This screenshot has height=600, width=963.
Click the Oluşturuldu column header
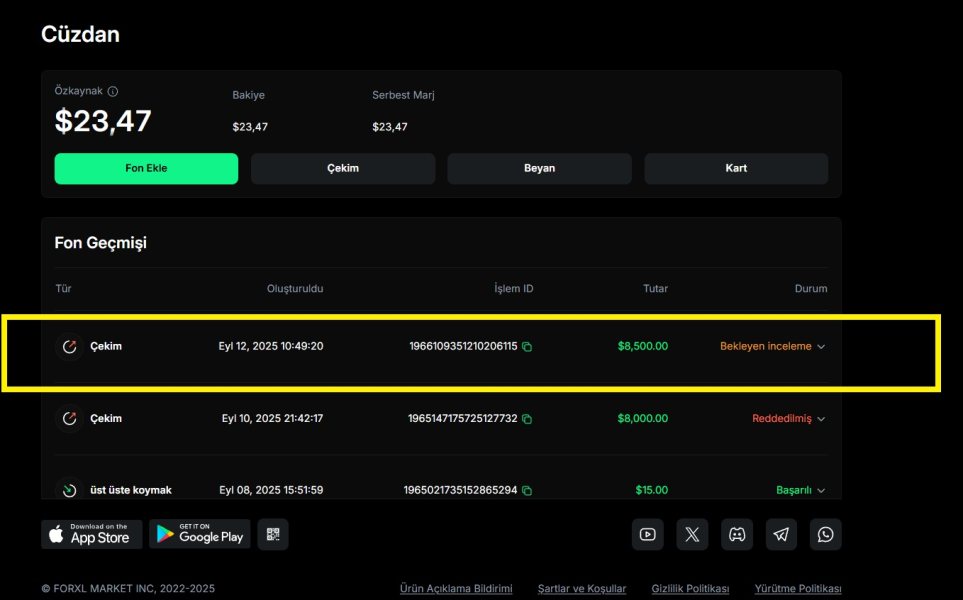(295, 289)
